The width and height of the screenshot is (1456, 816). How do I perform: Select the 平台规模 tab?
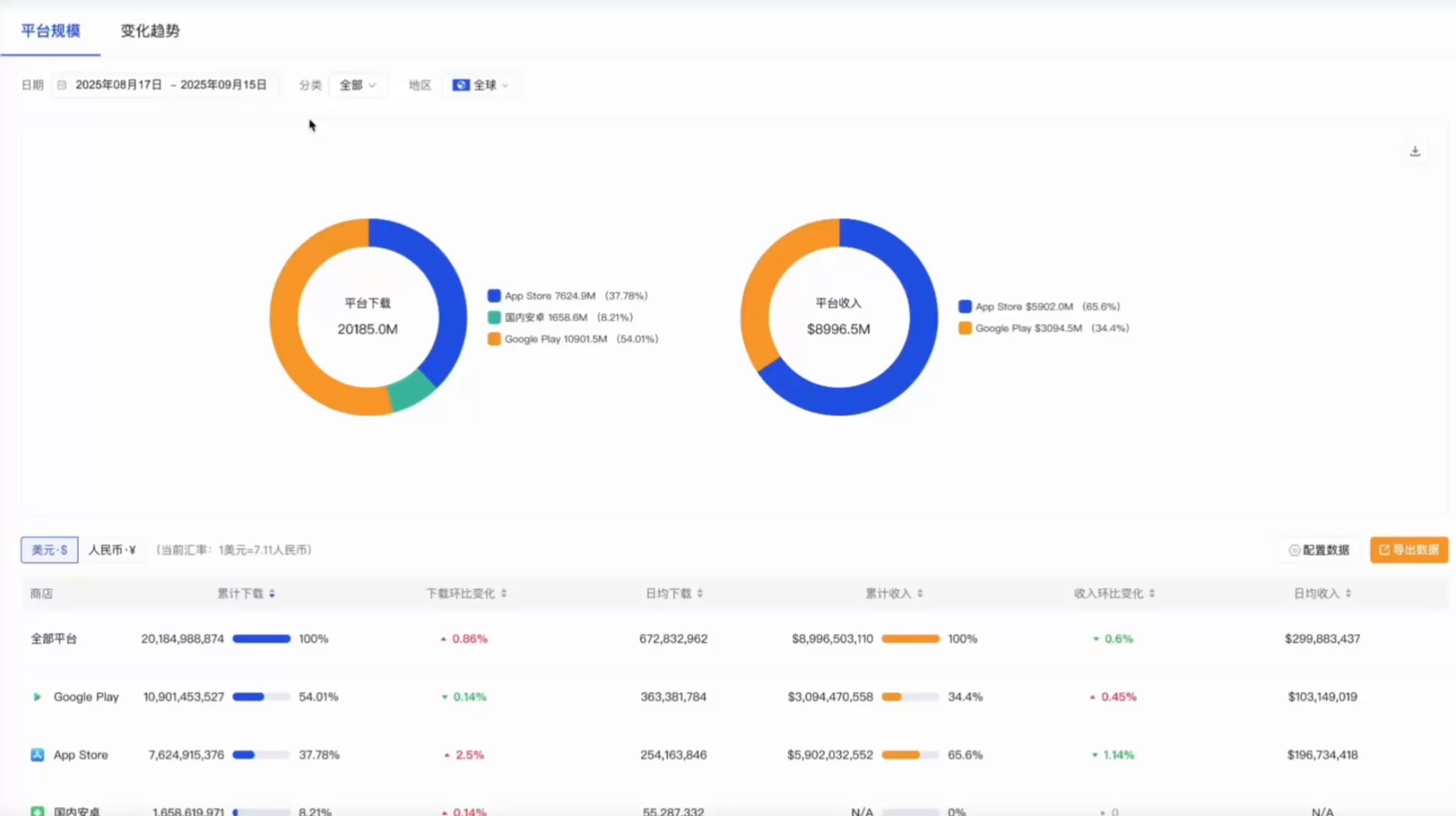click(x=51, y=31)
